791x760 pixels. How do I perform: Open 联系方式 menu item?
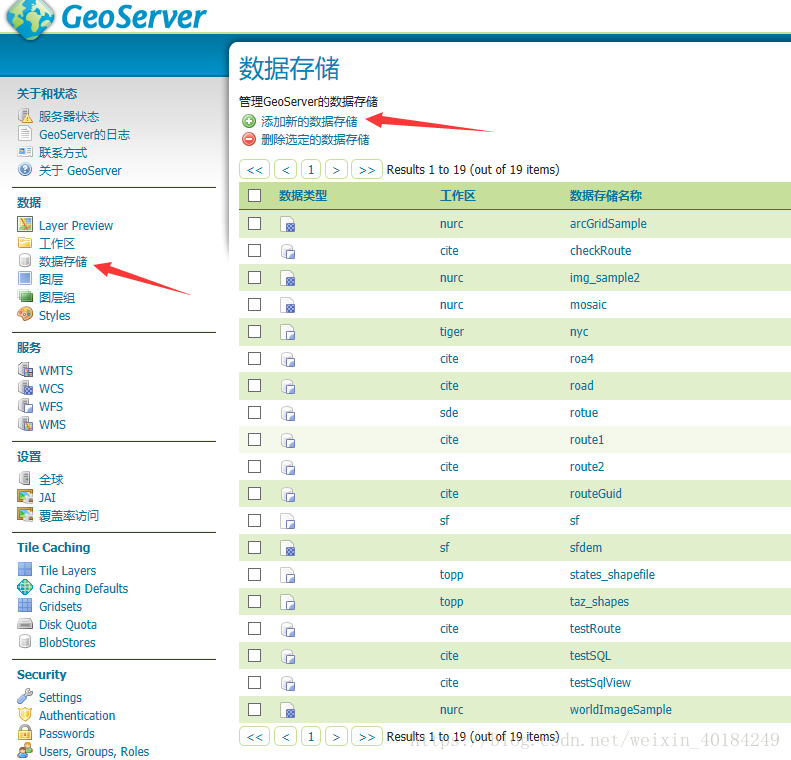coord(63,153)
